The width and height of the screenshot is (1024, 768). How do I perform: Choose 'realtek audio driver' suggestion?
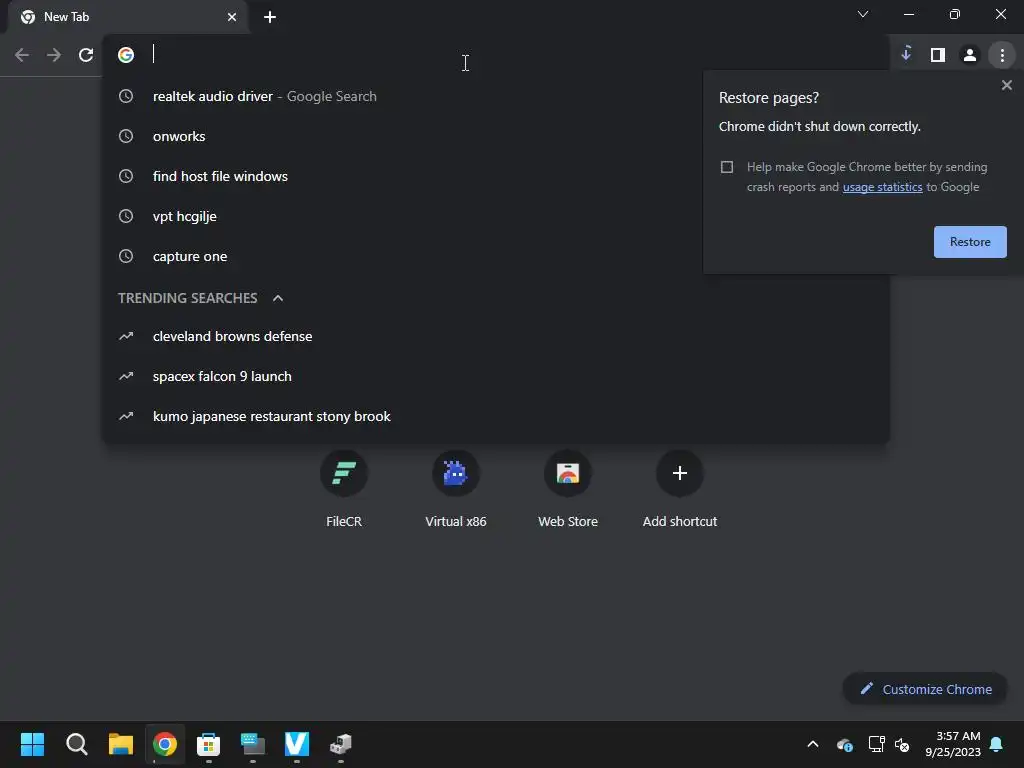(x=496, y=96)
